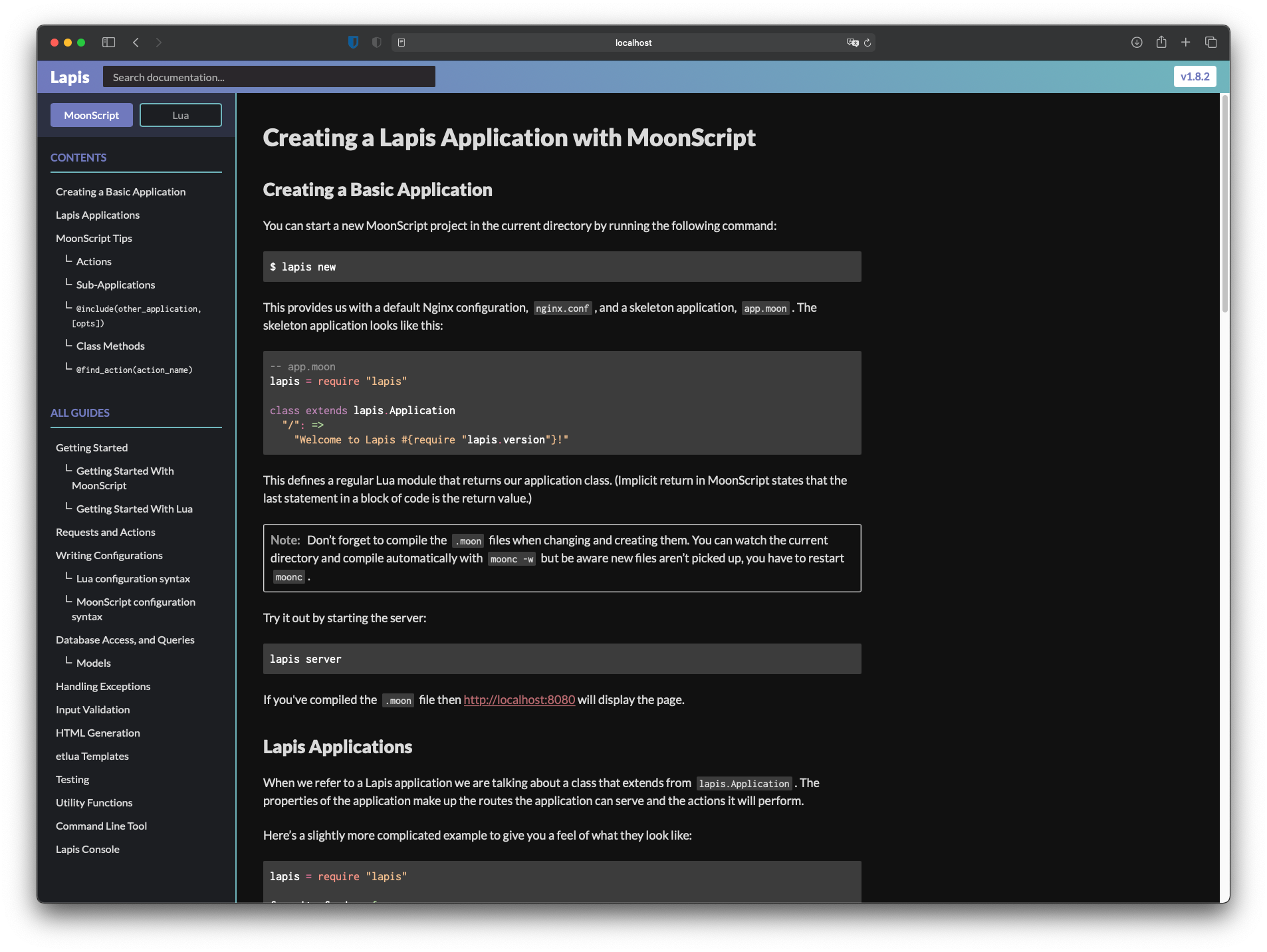1267x952 pixels.
Task: Click the Search documentation field
Action: pyautogui.click(x=269, y=77)
